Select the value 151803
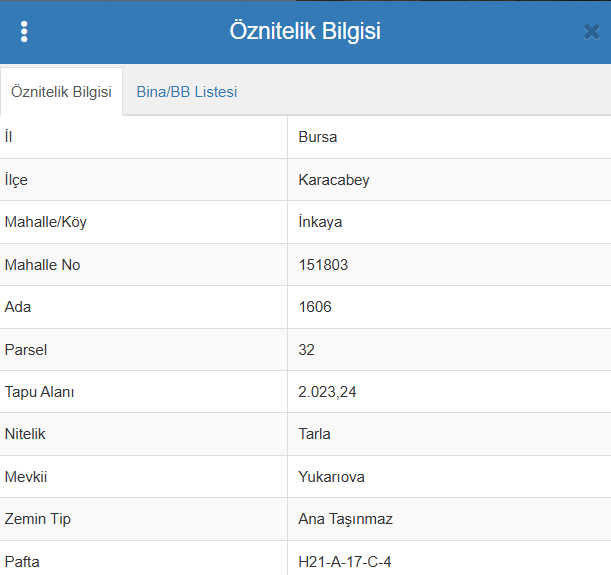Viewport: 611px width, 575px height. [x=323, y=265]
